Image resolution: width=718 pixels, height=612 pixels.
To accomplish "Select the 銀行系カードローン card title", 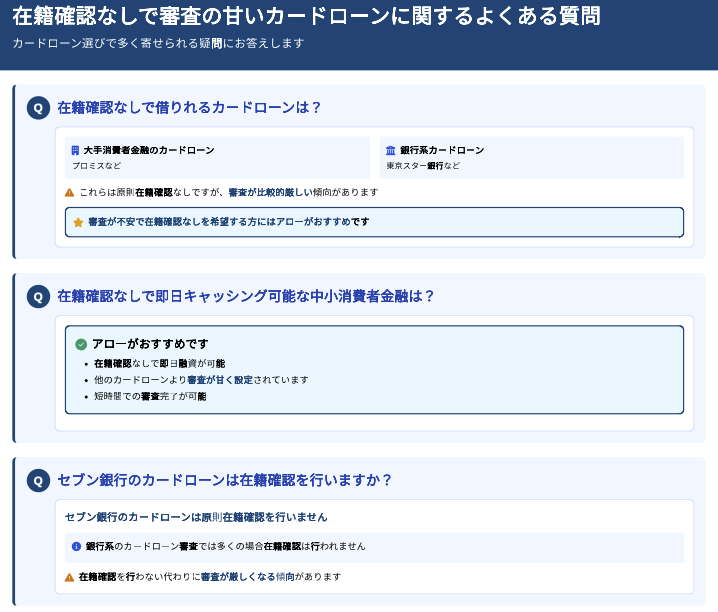I will click(442, 150).
